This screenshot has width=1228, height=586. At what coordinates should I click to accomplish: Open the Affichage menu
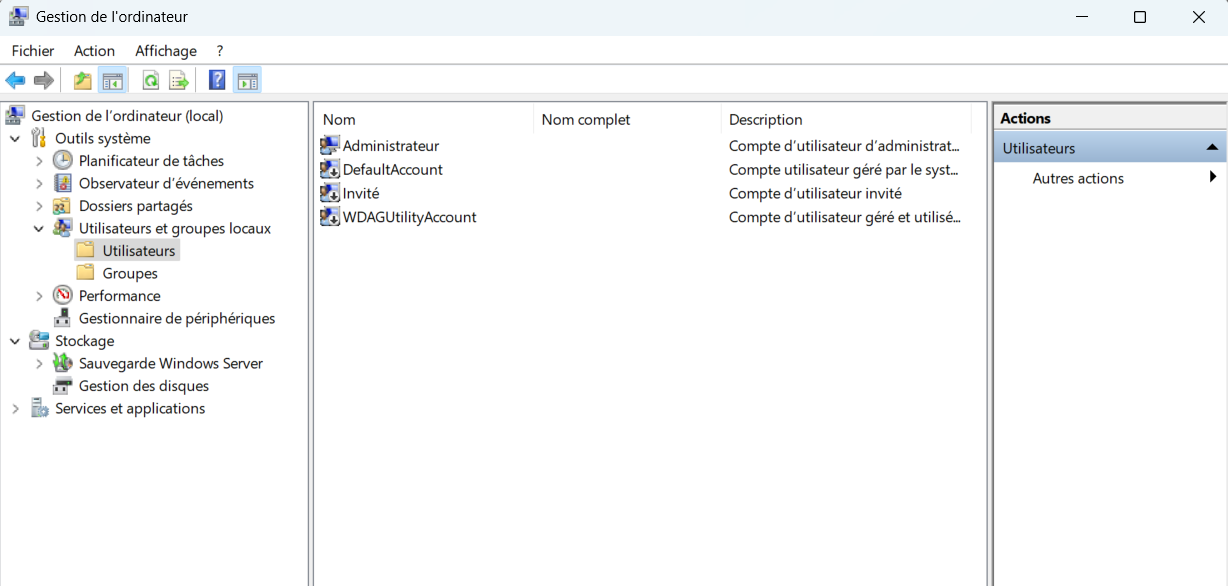point(166,51)
